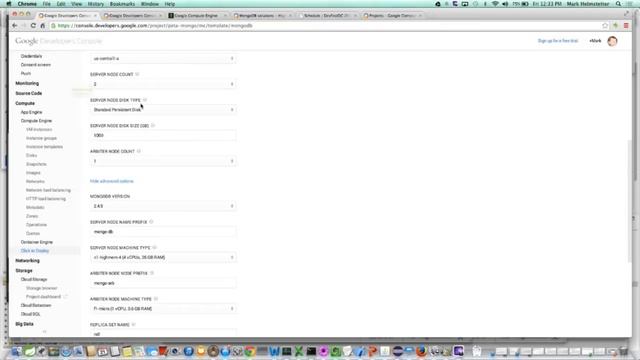640x360 pixels.
Task: Open the Arbiter Node Machine Type dropdown
Action: [x=163, y=309]
